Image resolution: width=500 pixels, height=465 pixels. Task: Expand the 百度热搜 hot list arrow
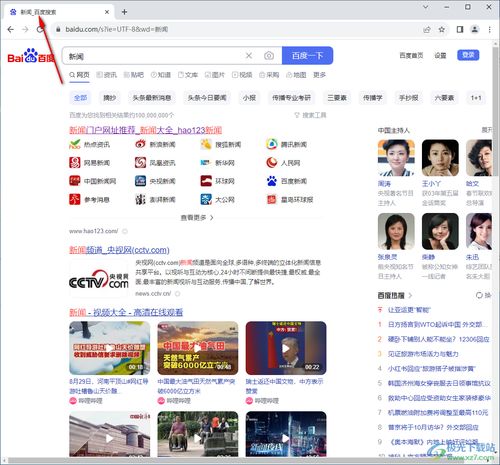click(410, 295)
